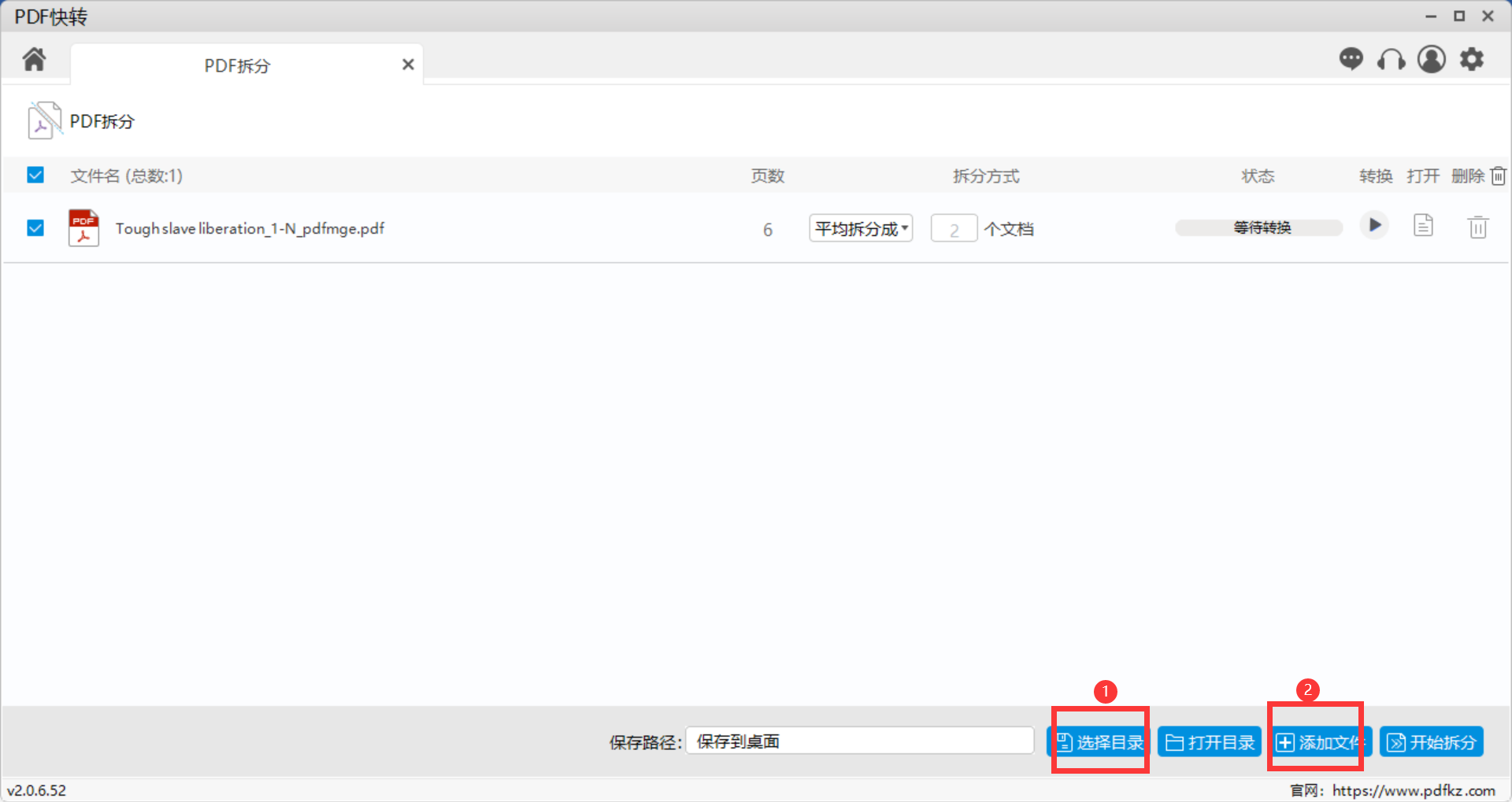The height and width of the screenshot is (802, 1512).
Task: Close the PDF拆分 tab
Action: [408, 65]
